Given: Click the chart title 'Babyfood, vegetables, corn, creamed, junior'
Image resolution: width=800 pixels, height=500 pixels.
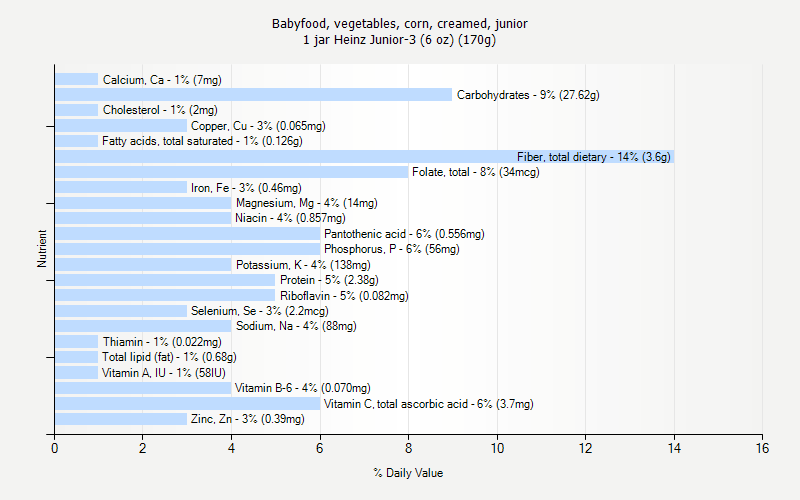Looking at the screenshot, I should point(399,23).
